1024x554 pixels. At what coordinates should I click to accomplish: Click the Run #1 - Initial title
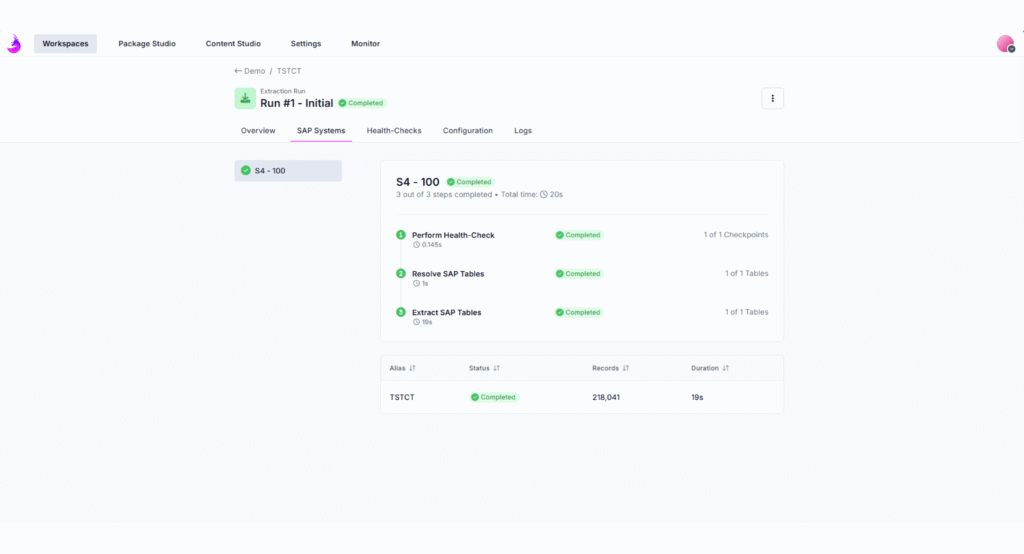pos(296,103)
